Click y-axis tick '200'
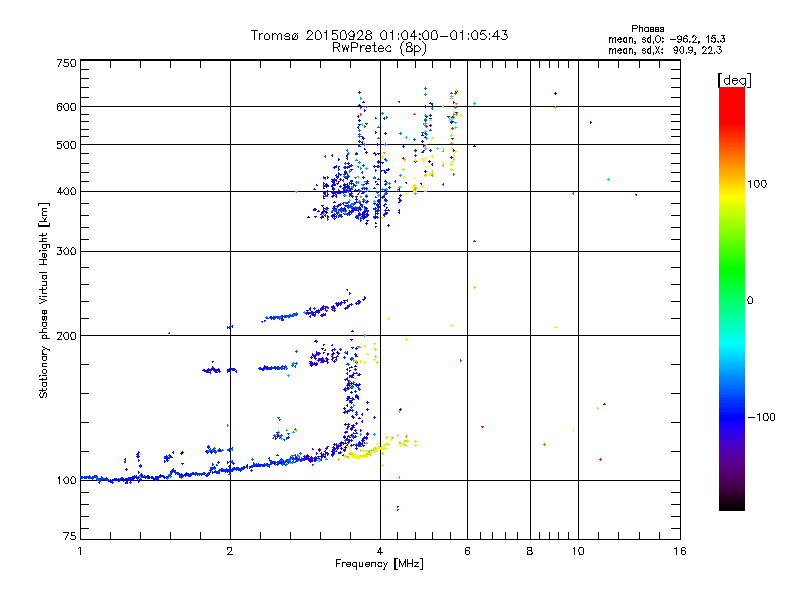Viewport: 800px width, 600px height. tap(66, 336)
